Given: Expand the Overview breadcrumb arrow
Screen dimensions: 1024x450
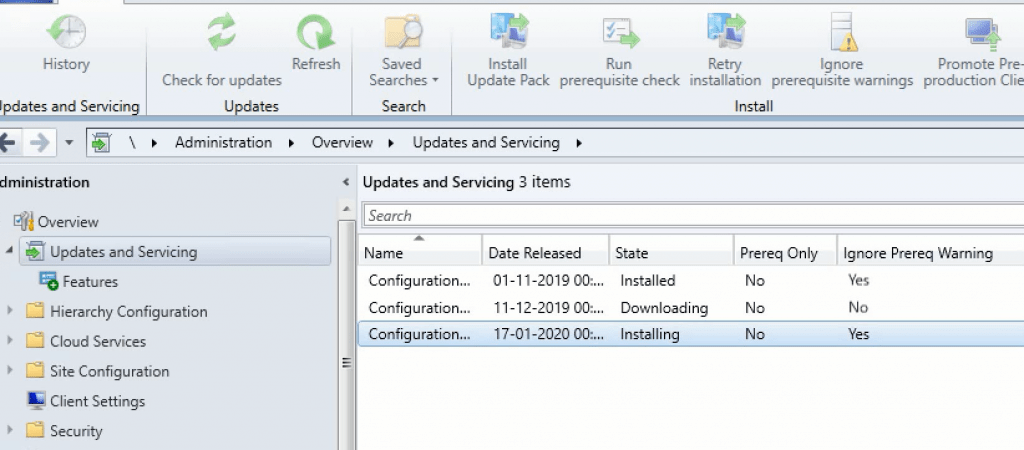Looking at the screenshot, I should (x=391, y=143).
